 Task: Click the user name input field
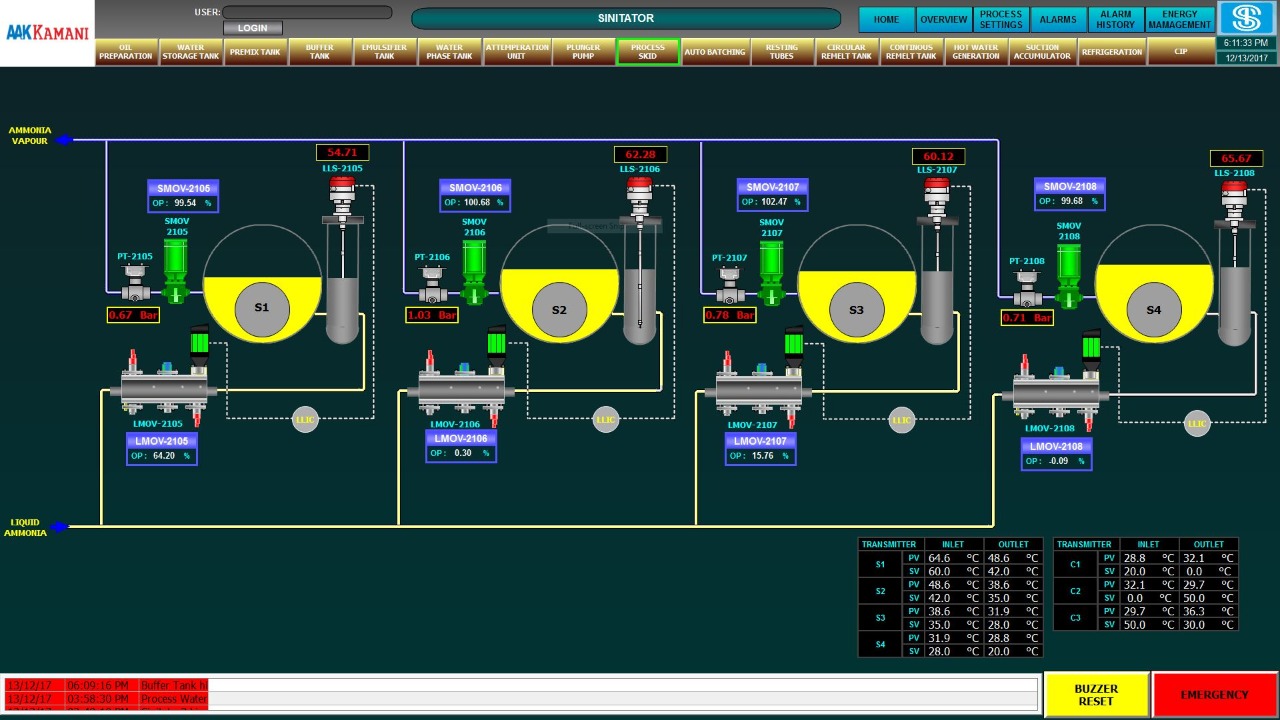coord(307,12)
